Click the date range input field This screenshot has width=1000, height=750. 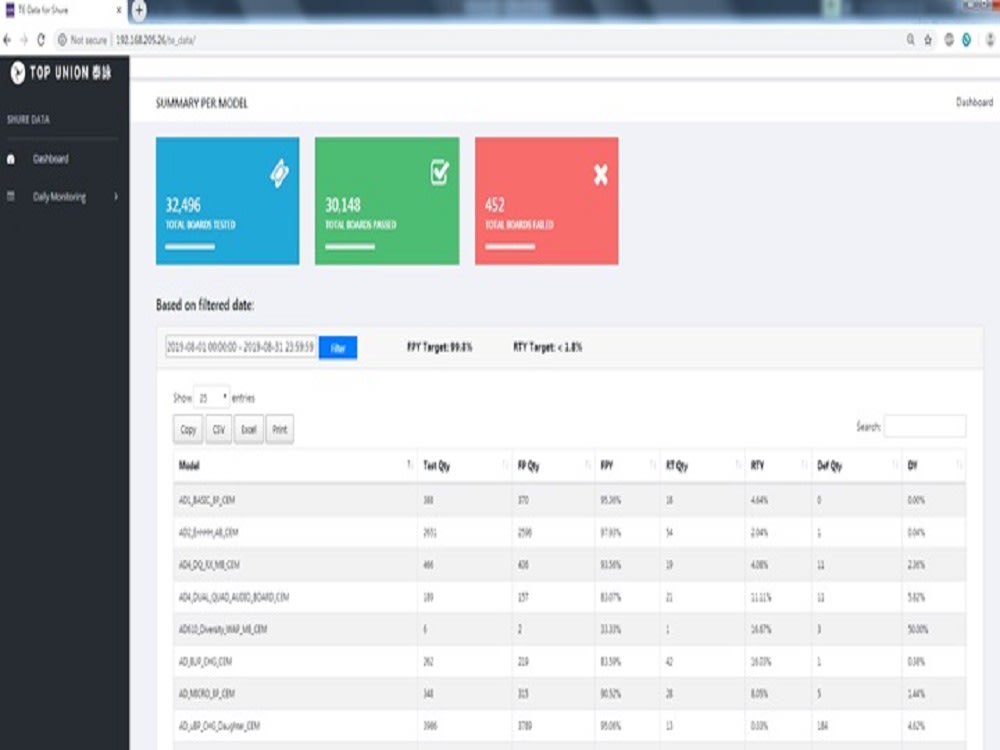pos(240,347)
